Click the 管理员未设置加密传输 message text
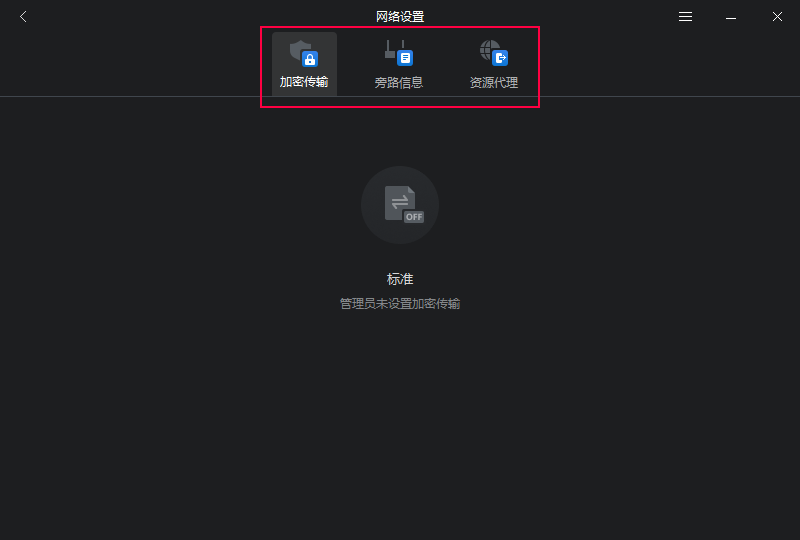The image size is (800, 540). point(400,304)
